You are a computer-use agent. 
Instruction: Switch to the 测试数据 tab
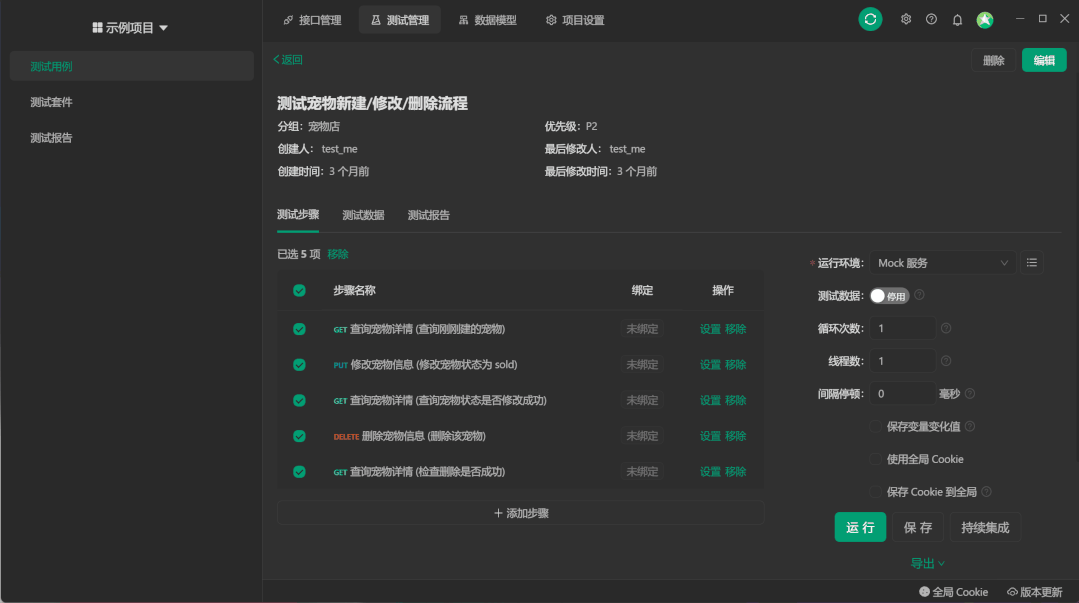(361, 214)
